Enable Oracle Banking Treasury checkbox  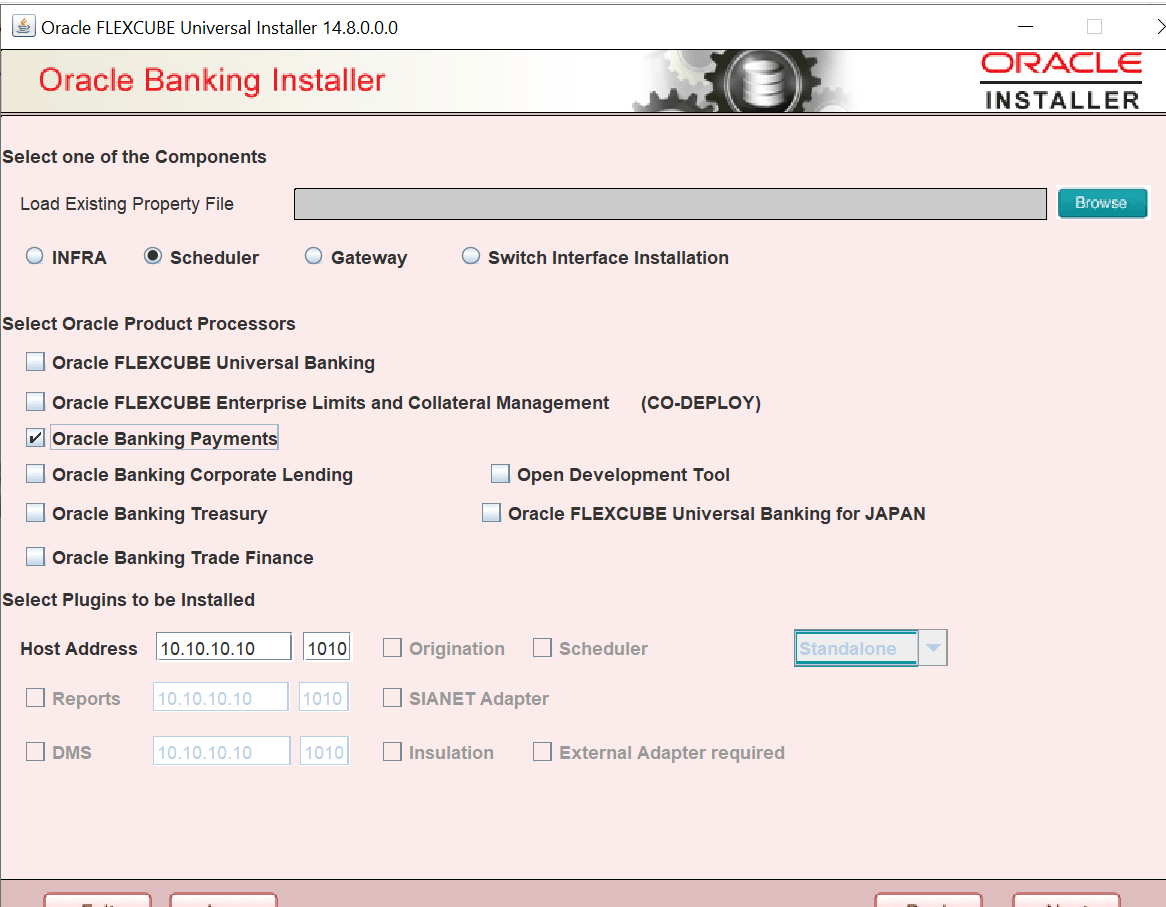pos(35,513)
